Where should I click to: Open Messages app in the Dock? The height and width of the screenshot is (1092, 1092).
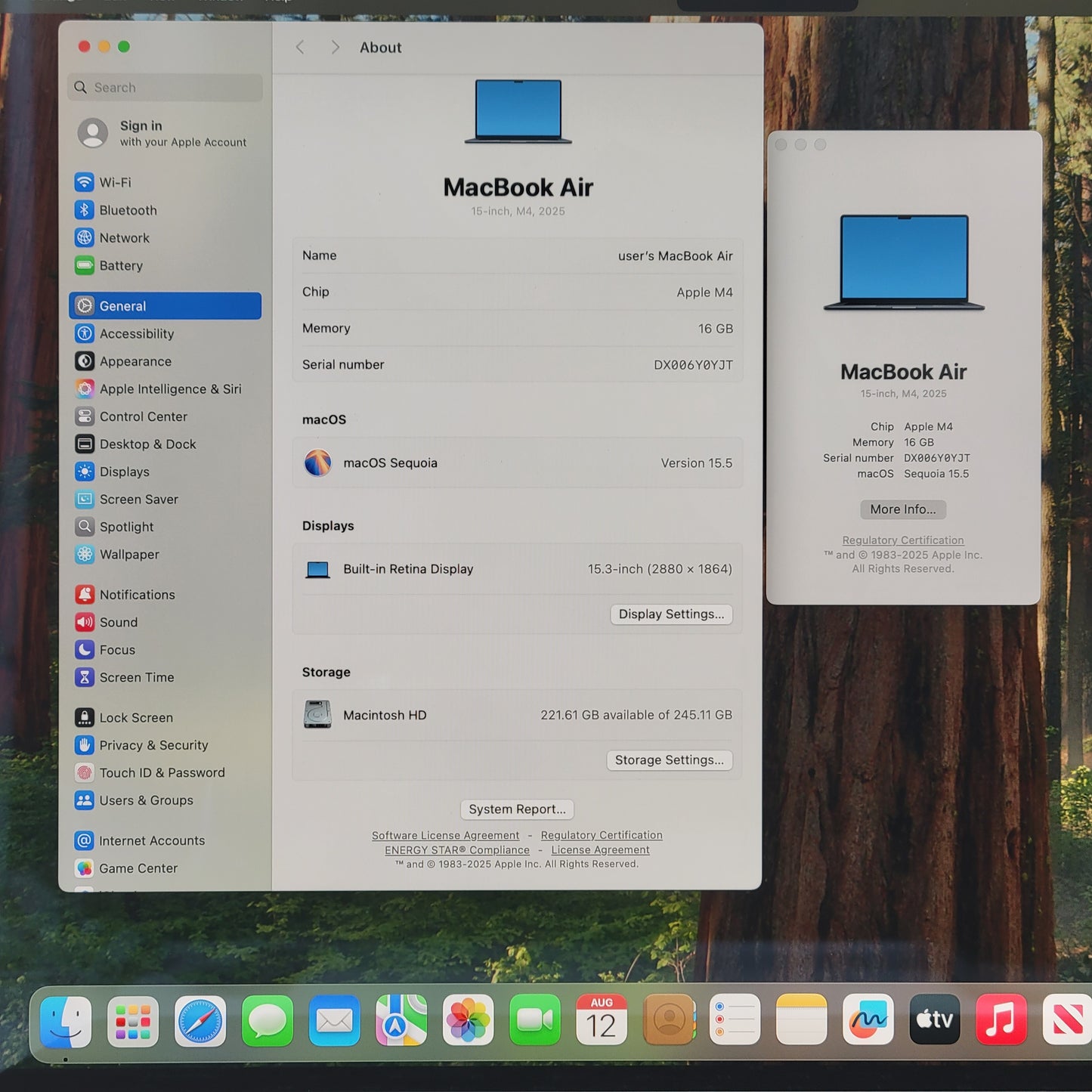(x=268, y=1021)
